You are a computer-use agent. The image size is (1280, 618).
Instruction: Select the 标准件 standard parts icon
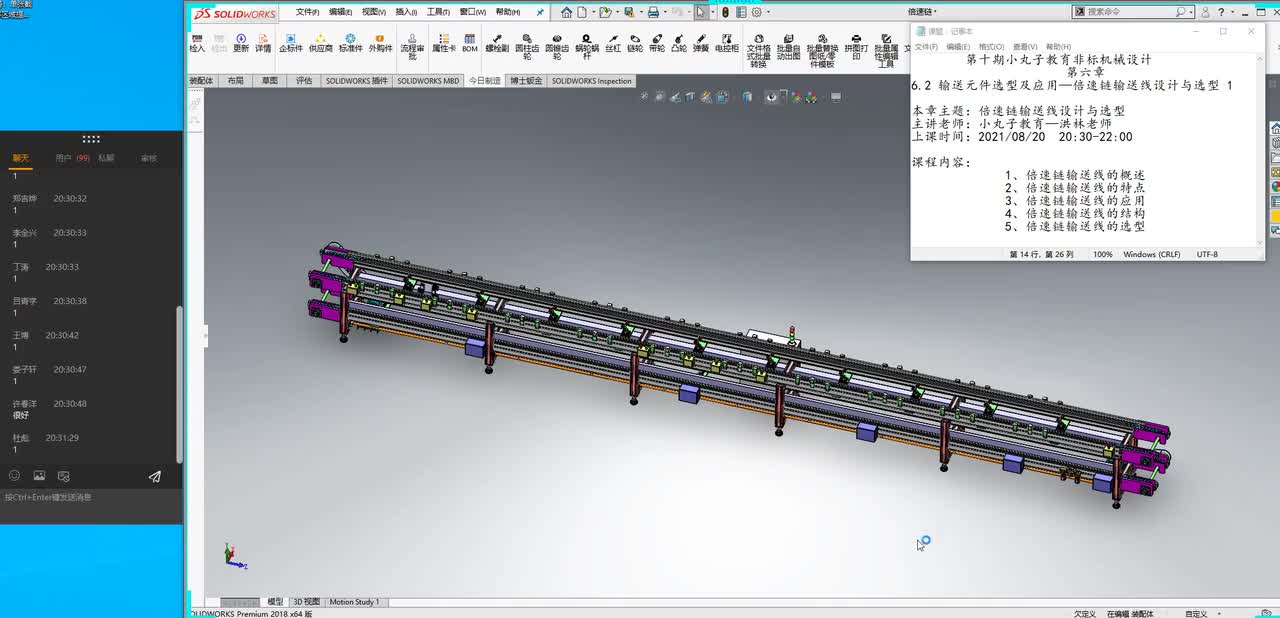tap(350, 42)
